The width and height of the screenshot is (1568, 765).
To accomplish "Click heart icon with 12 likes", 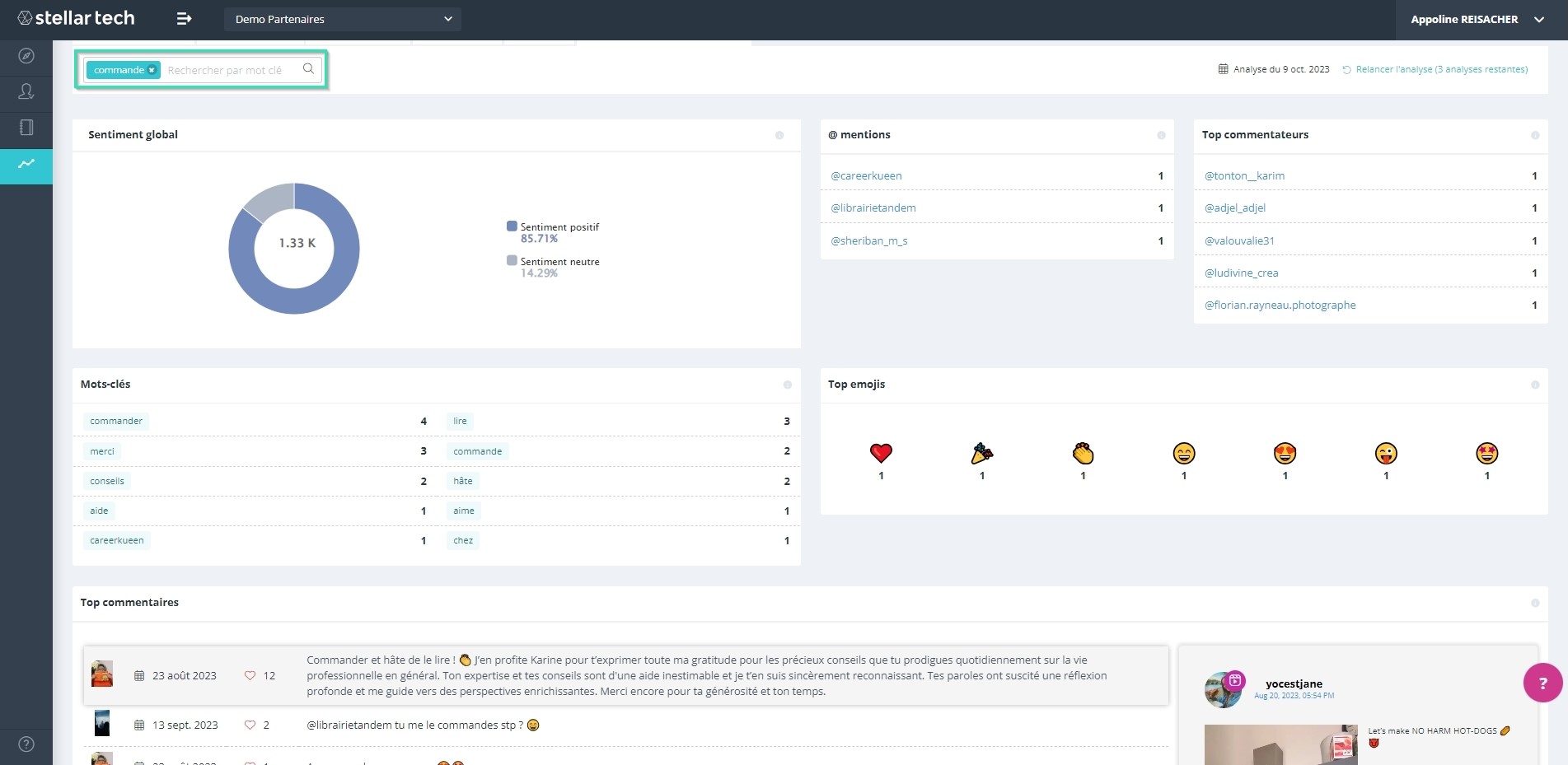I will [250, 675].
